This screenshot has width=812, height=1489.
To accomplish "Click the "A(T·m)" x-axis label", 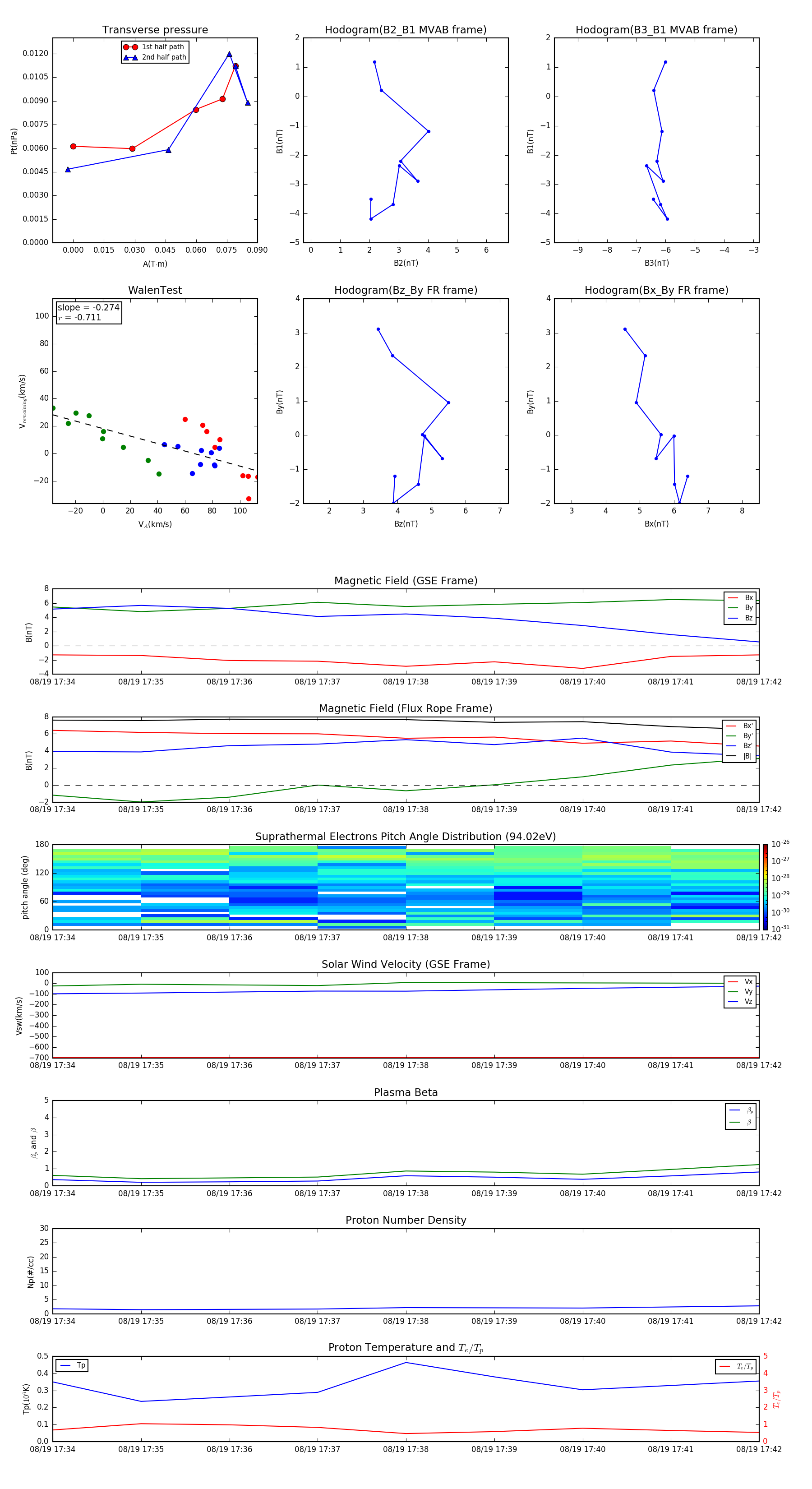I will pyautogui.click(x=155, y=264).
